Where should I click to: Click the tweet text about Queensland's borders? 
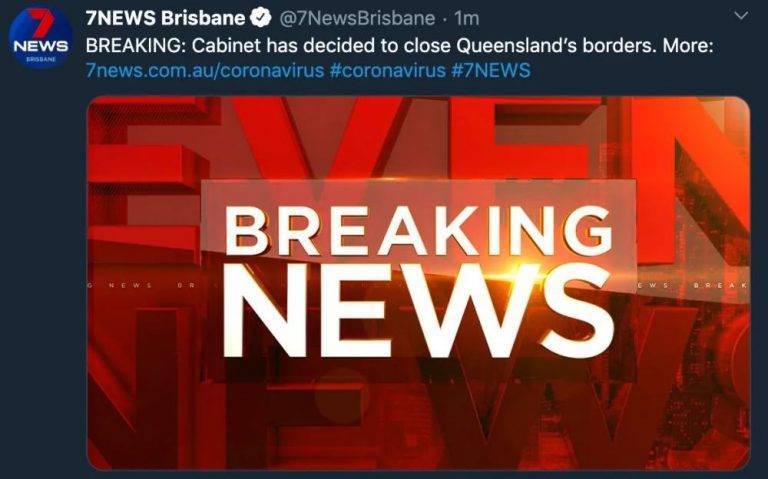pyautogui.click(x=399, y=46)
